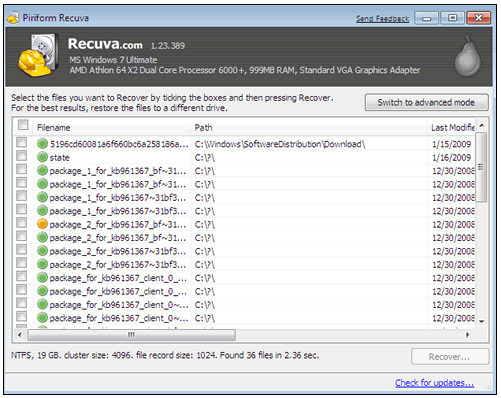Click the Recuva.com heading text
Screen dimensions: 501x398
click(105, 44)
